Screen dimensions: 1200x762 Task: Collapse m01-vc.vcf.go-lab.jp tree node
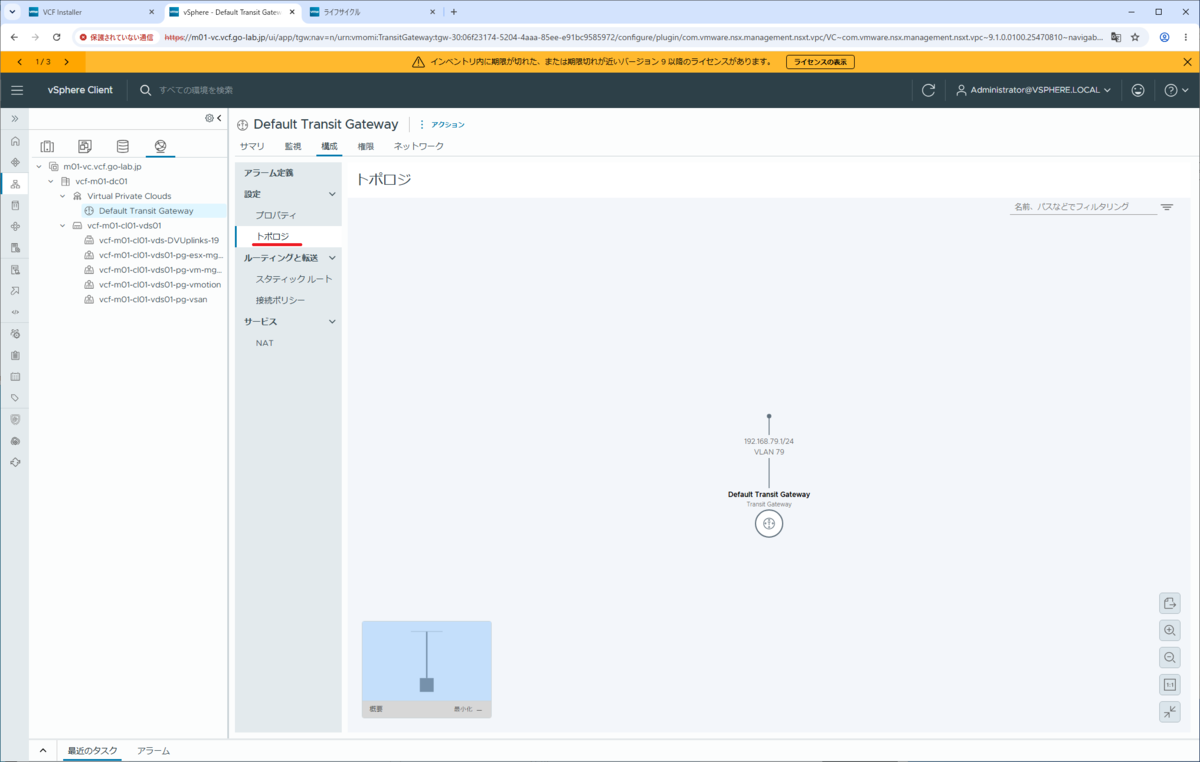pos(39,167)
